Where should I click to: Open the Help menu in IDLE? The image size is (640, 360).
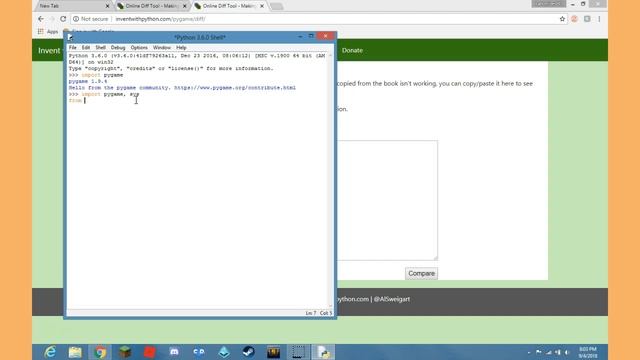(181, 48)
